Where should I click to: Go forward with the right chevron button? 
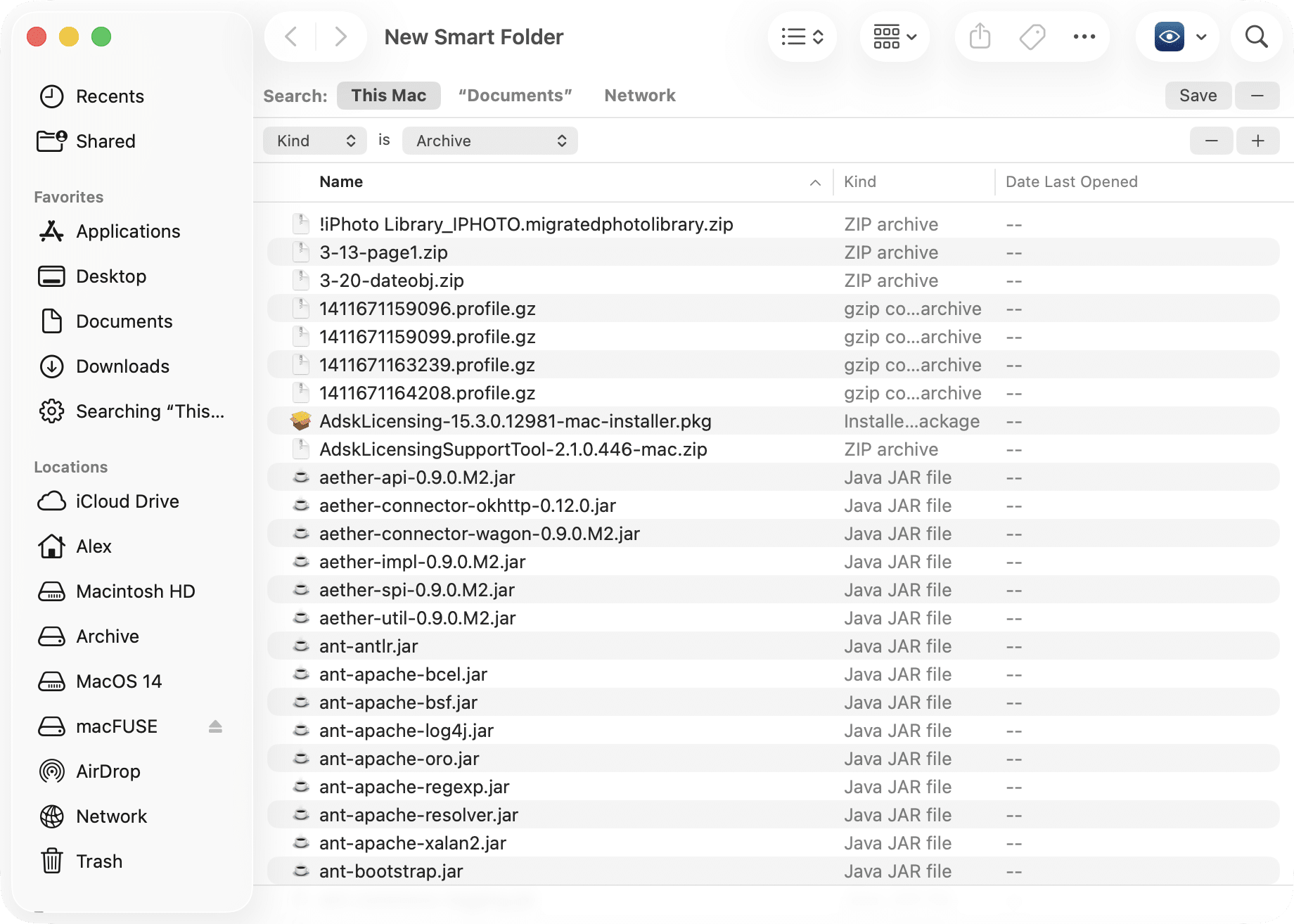(x=340, y=37)
